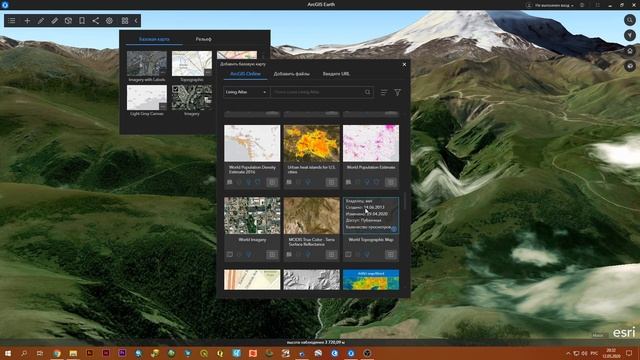Select World Population Density Estimate 2016 thumbnail
Screen dimensions: 640x360
click(x=252, y=143)
